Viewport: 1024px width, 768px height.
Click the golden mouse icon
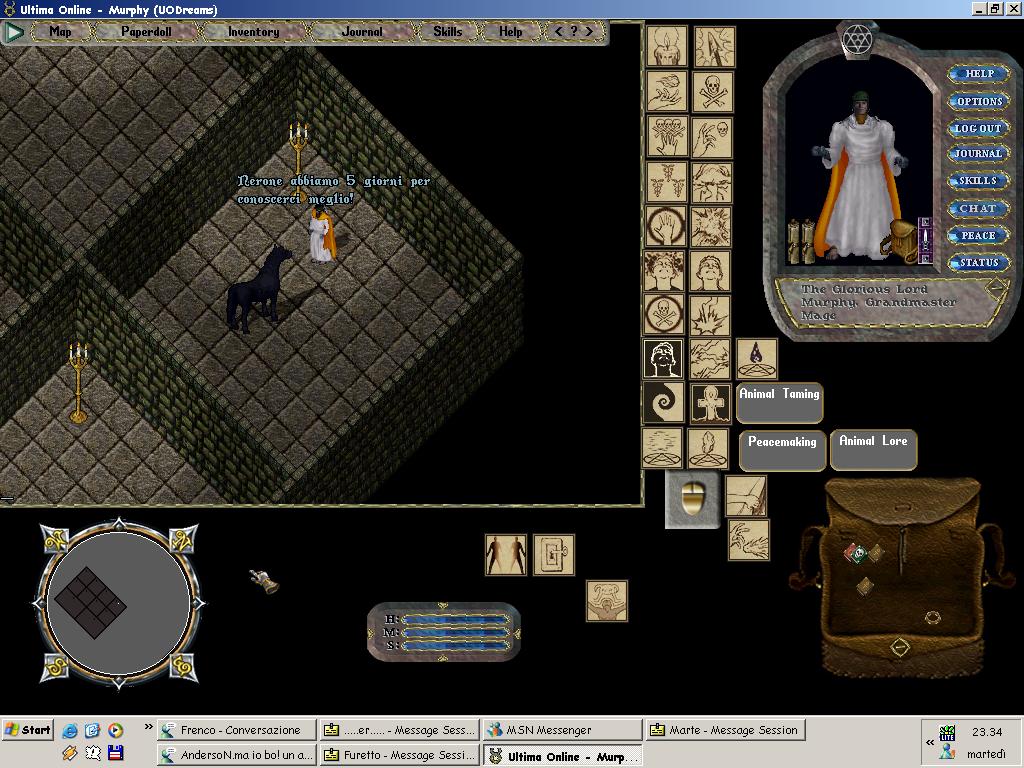pyautogui.click(x=692, y=500)
